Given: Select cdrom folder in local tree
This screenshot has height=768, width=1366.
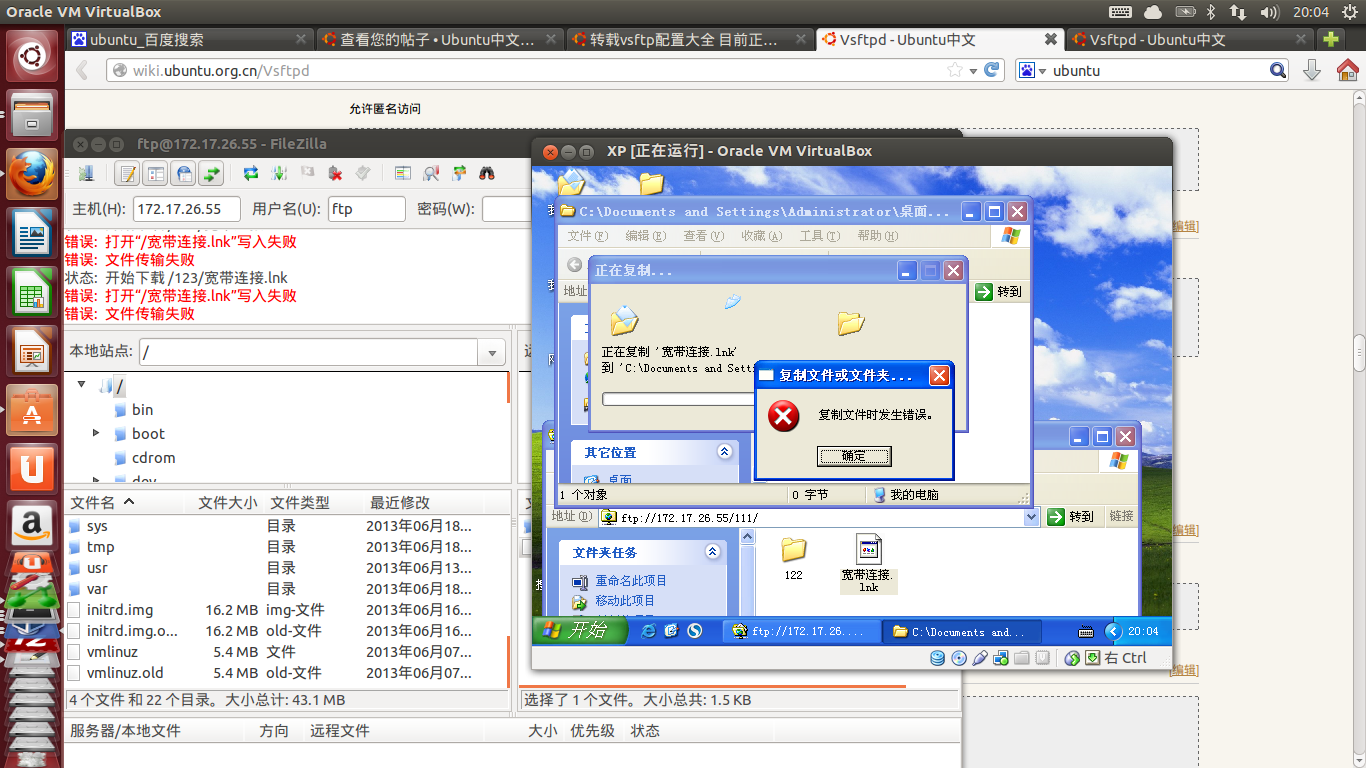Looking at the screenshot, I should pyautogui.click(x=153, y=458).
